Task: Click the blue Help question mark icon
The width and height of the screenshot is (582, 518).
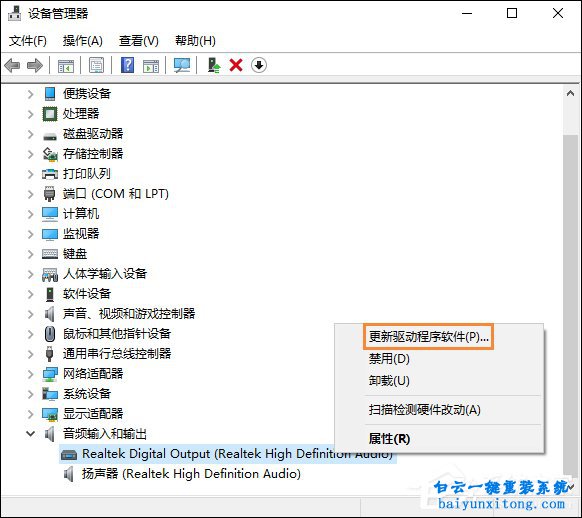Action: point(127,65)
